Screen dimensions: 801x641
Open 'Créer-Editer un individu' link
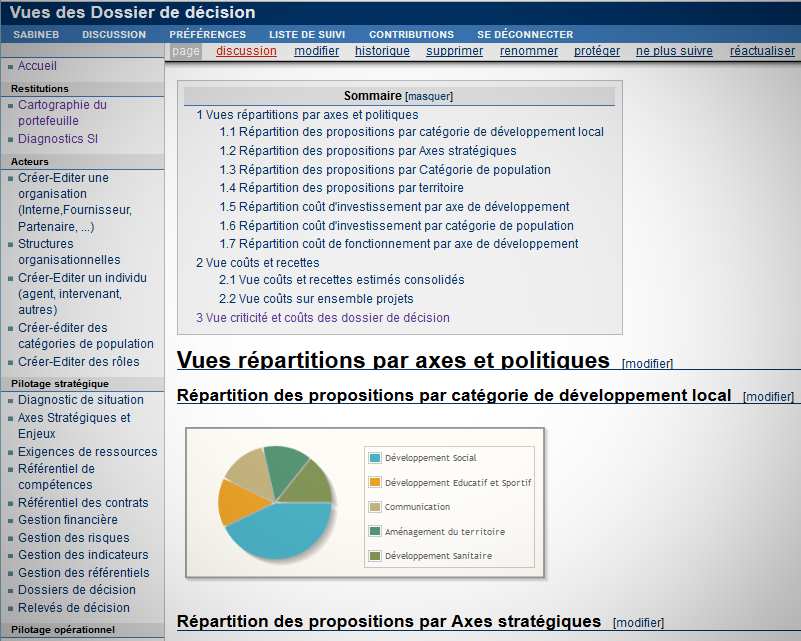tap(82, 294)
